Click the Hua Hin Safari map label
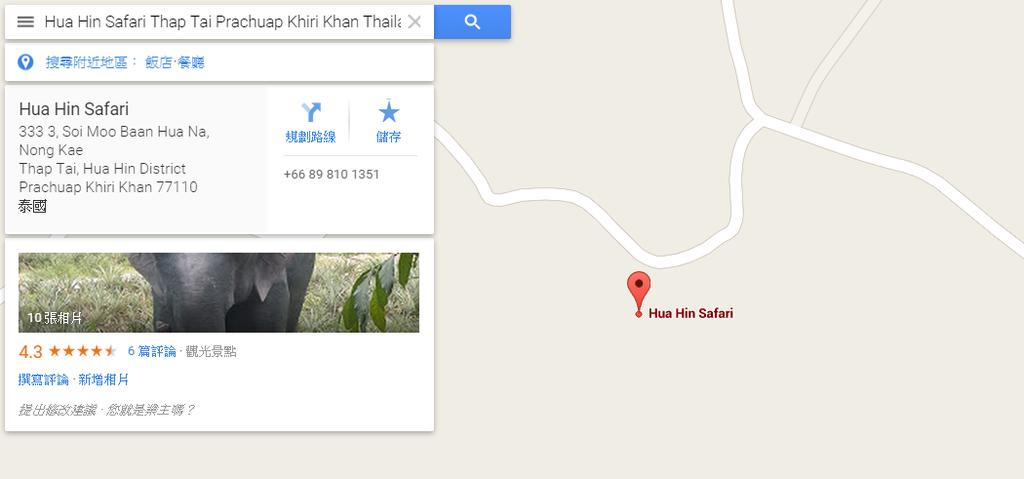 (690, 314)
